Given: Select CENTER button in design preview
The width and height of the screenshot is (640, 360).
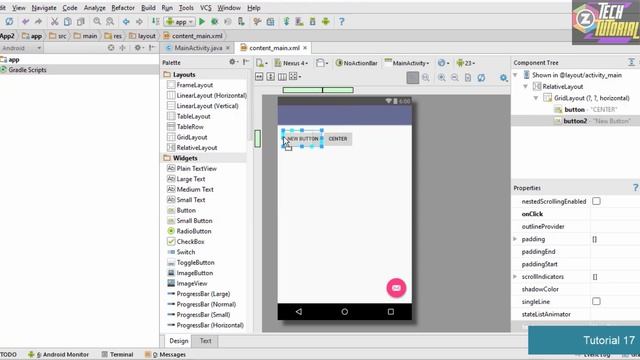Looking at the screenshot, I should point(338,139).
